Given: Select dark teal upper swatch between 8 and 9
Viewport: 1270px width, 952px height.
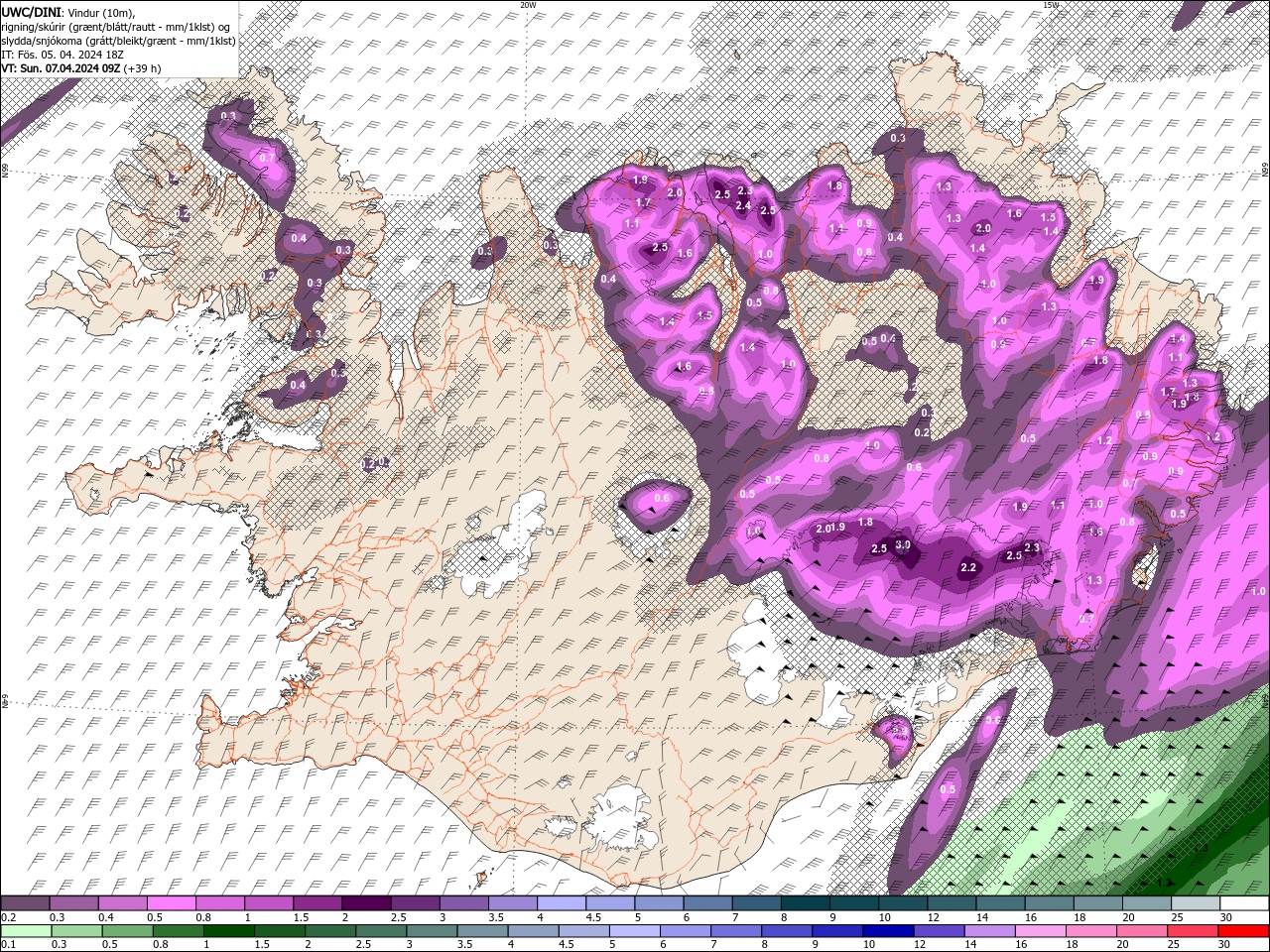Looking at the screenshot, I should (x=806, y=903).
